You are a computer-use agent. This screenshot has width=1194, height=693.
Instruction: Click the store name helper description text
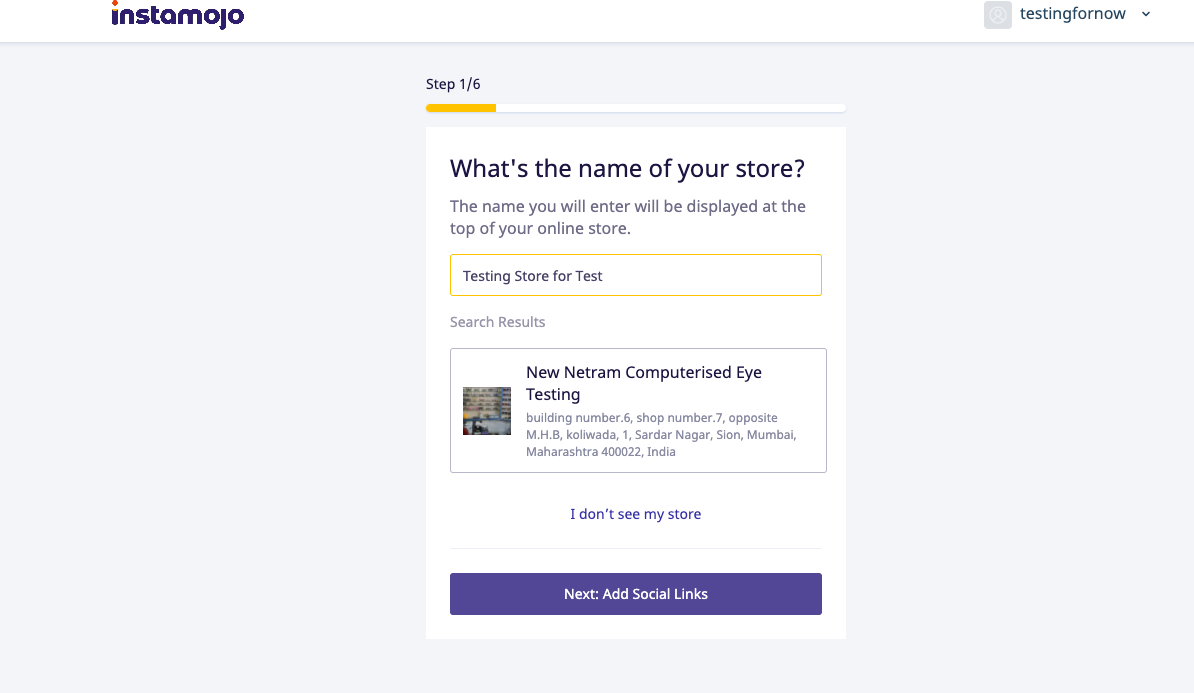627,216
